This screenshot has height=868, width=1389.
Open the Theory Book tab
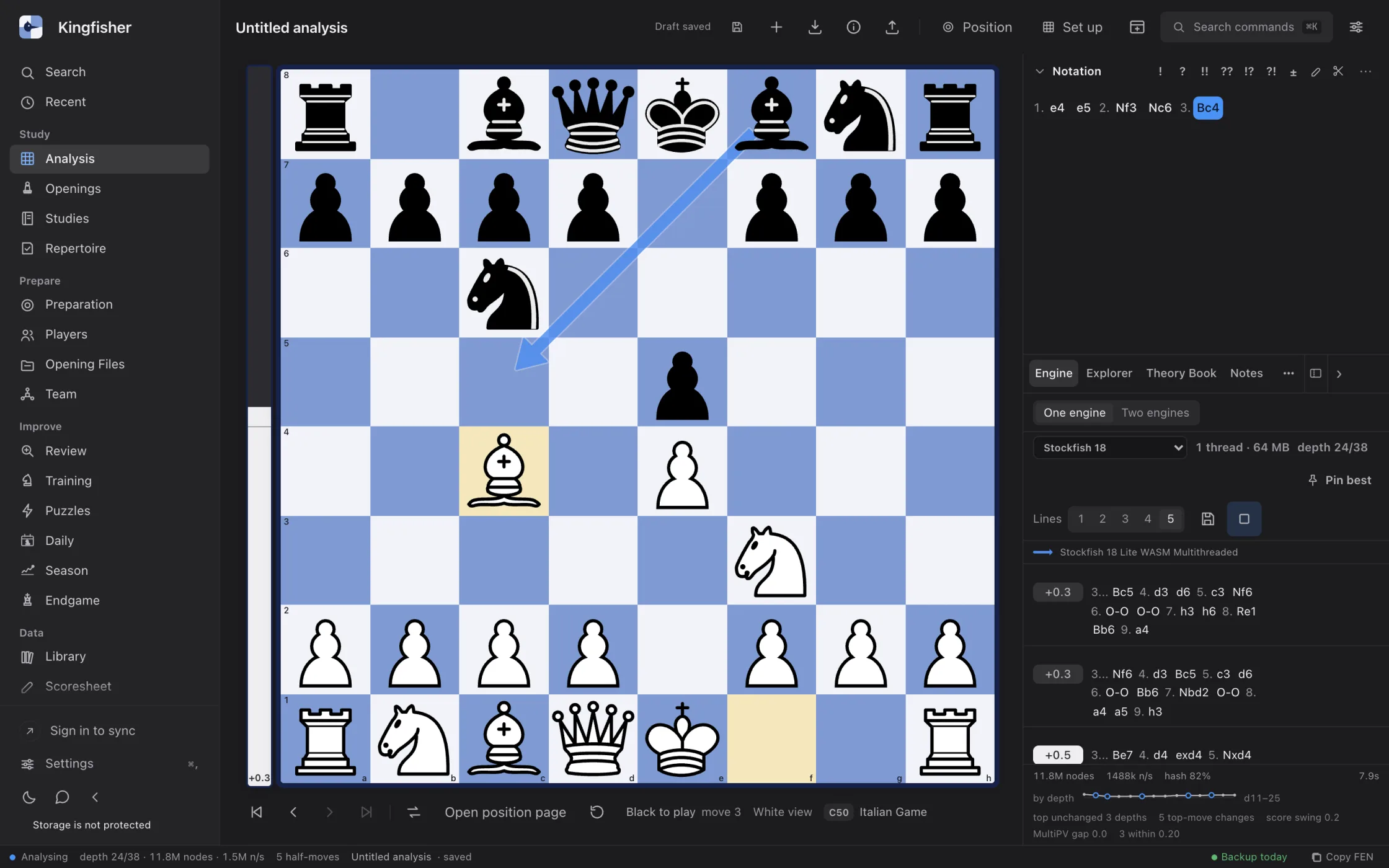(1181, 373)
